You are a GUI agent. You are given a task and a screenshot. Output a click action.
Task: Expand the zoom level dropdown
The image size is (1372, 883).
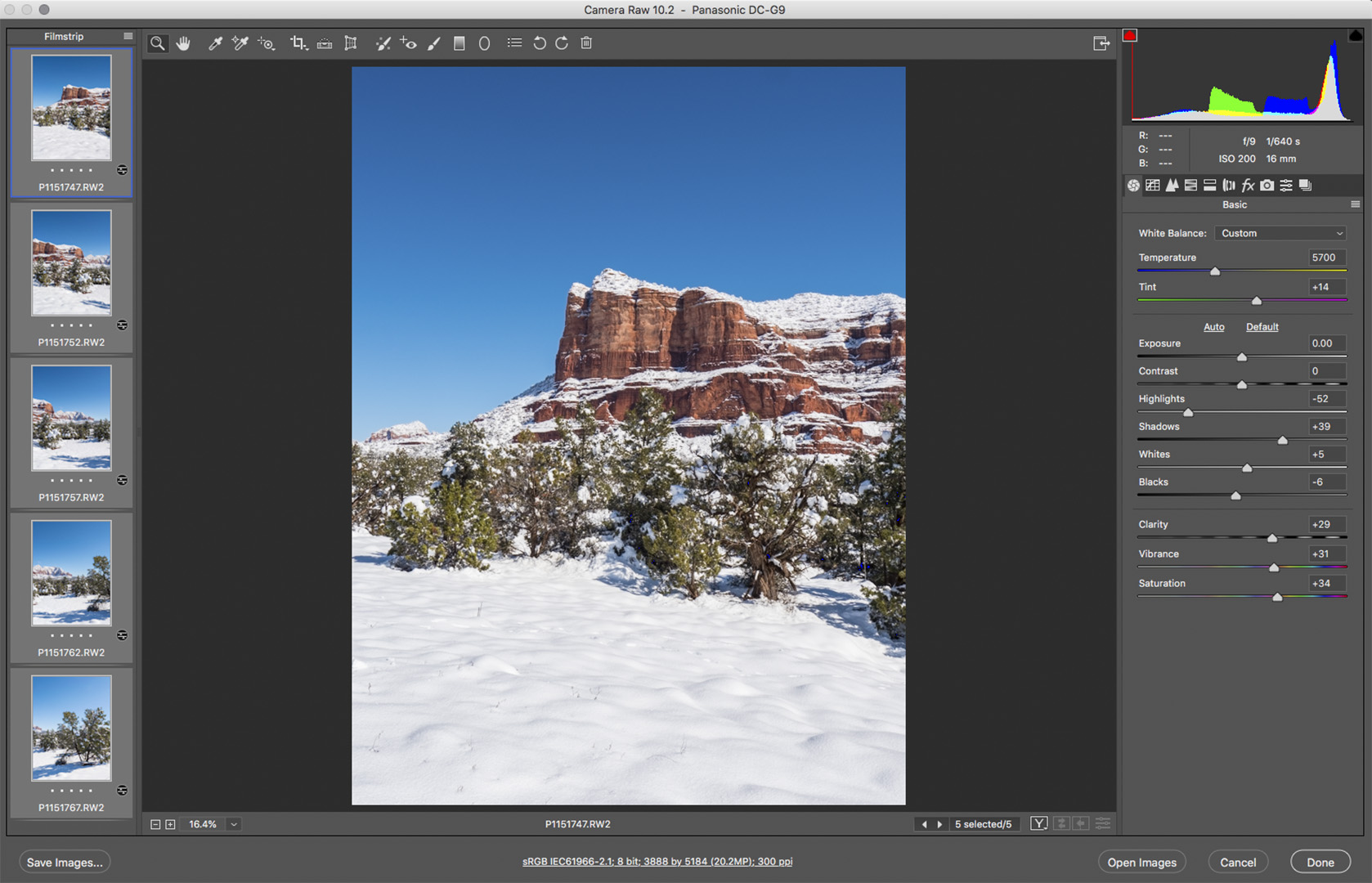tap(234, 824)
